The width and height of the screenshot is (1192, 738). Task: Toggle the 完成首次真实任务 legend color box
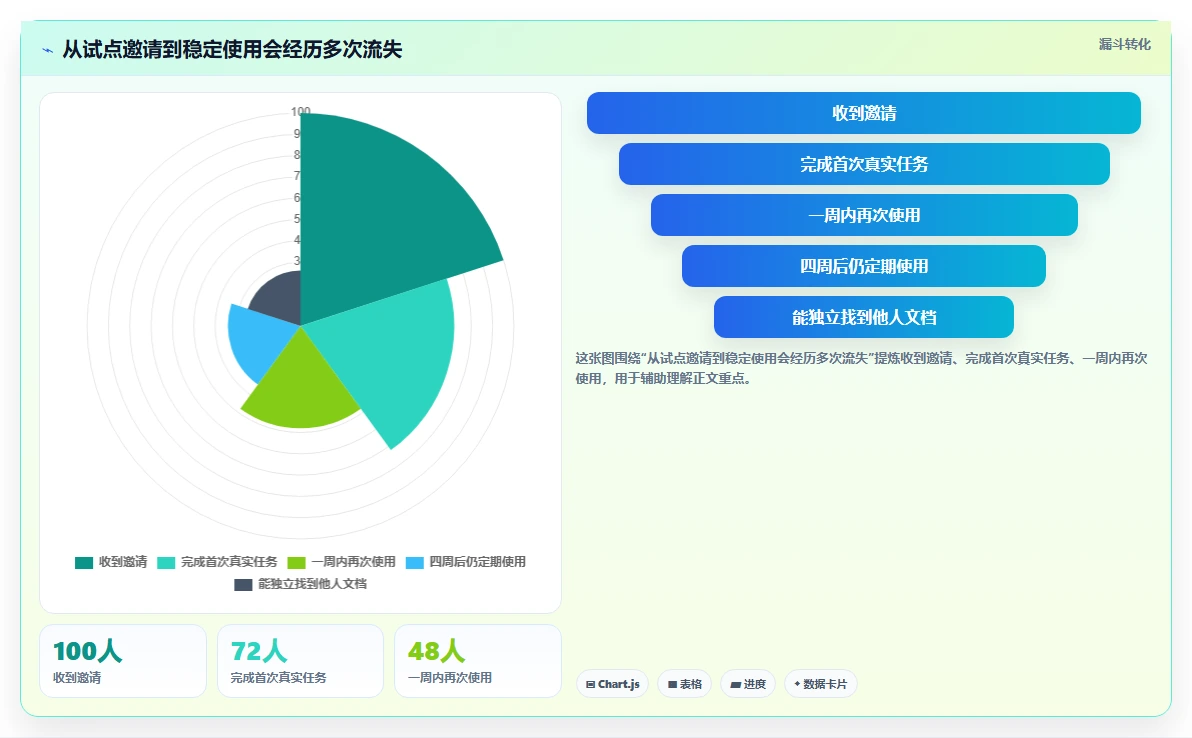click(166, 562)
